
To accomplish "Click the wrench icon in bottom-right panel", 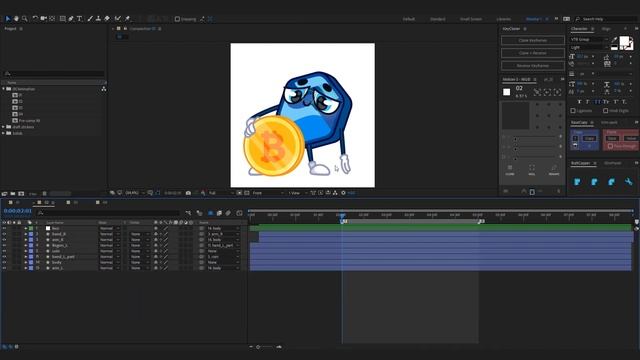I will pyautogui.click(x=629, y=182).
